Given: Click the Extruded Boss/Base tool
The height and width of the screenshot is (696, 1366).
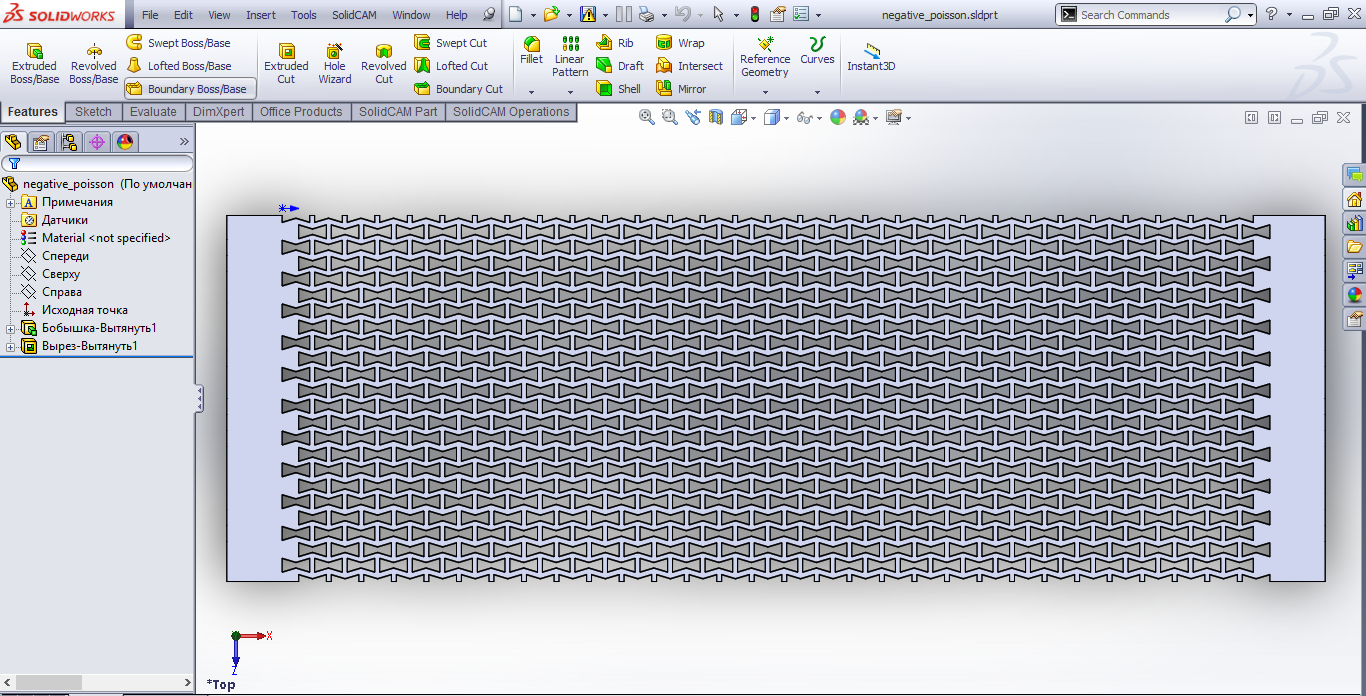Looking at the screenshot, I should pyautogui.click(x=34, y=64).
